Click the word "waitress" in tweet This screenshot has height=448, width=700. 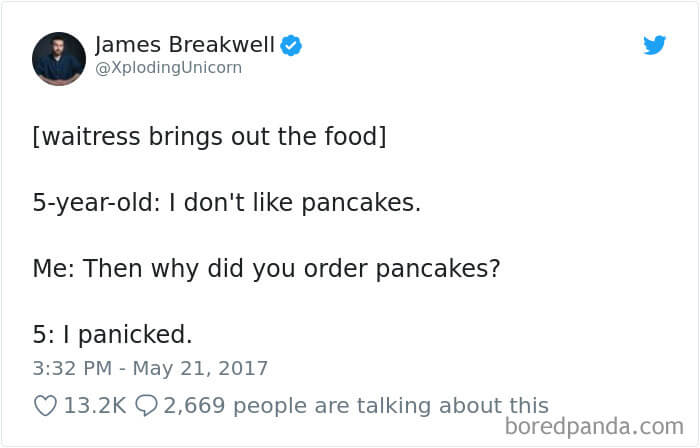click(x=86, y=136)
